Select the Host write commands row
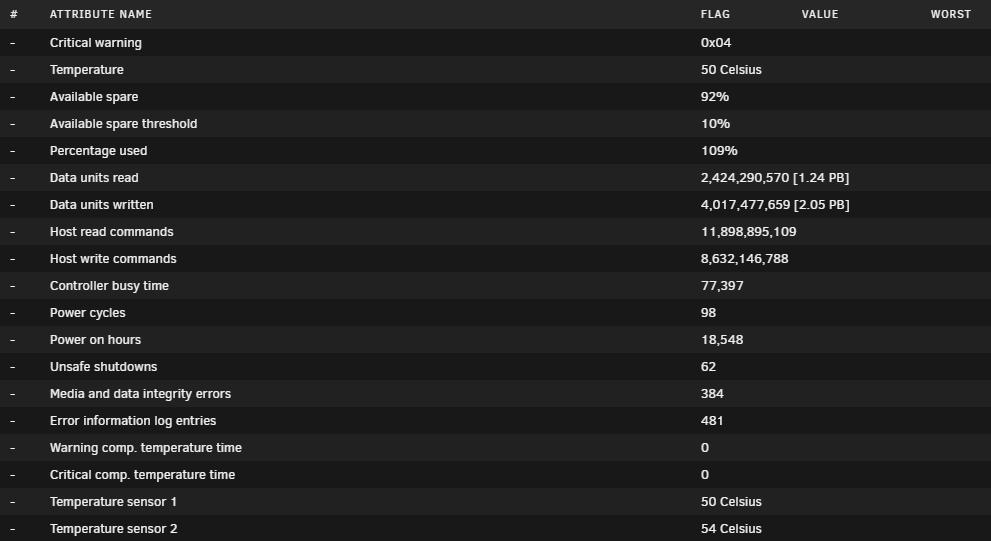Screen dimensions: 991x541 [496, 258]
